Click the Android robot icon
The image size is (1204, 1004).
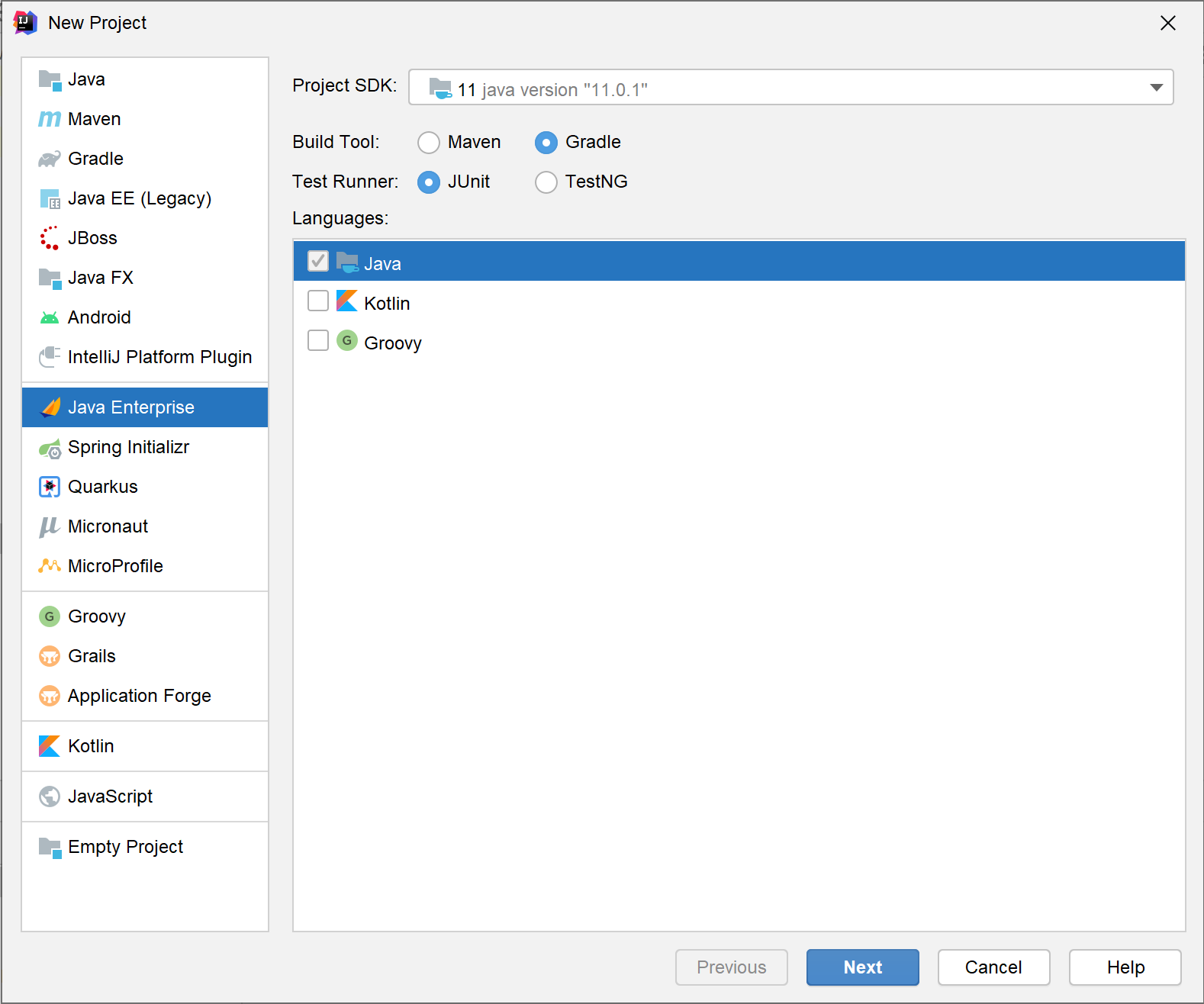pyautogui.click(x=50, y=317)
